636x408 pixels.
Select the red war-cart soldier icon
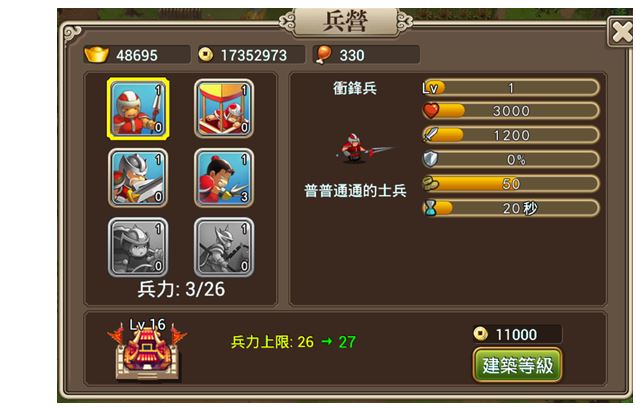224,109
